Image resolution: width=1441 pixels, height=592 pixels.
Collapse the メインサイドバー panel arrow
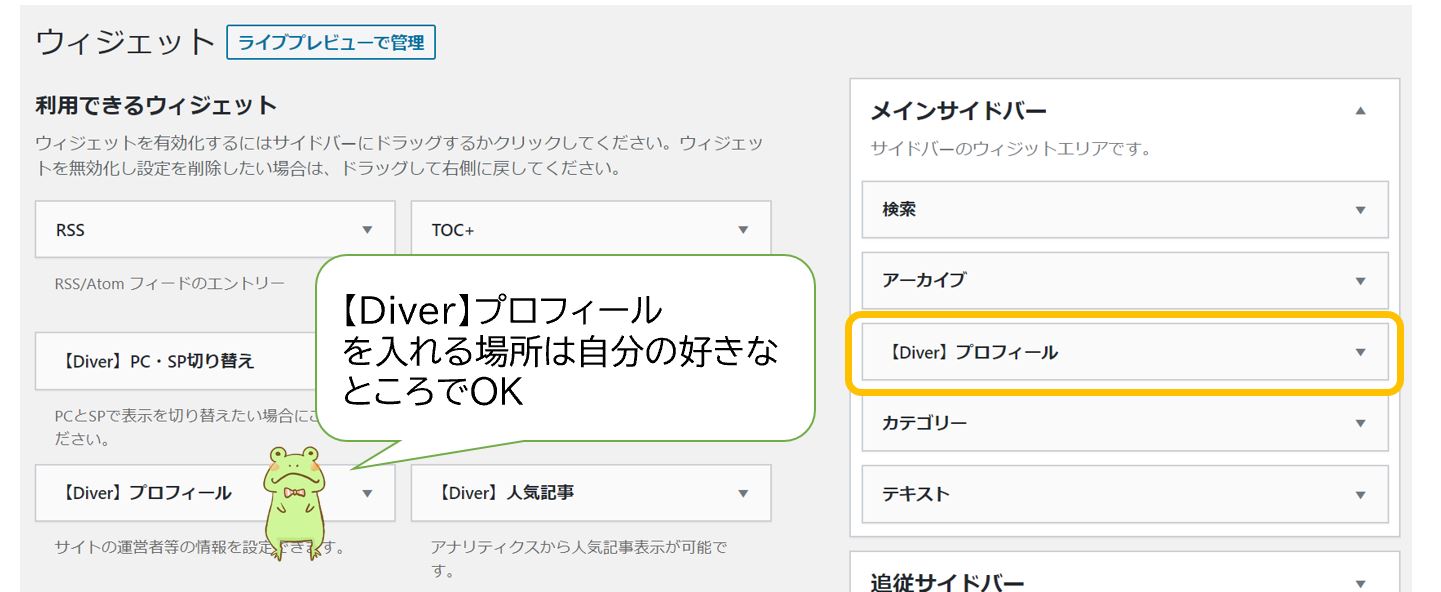(1360, 111)
